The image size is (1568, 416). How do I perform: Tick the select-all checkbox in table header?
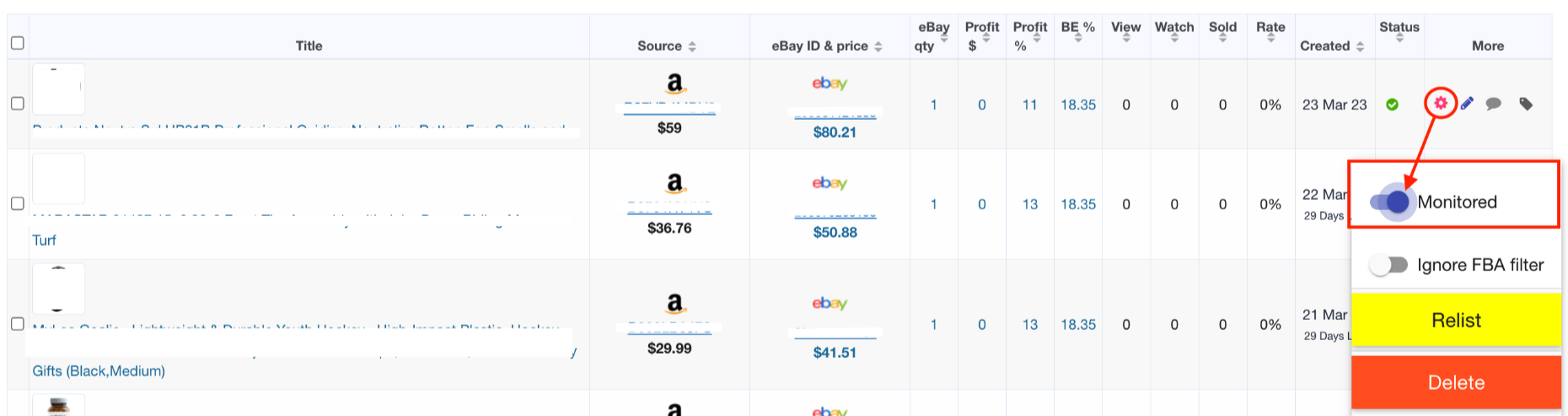click(17, 42)
